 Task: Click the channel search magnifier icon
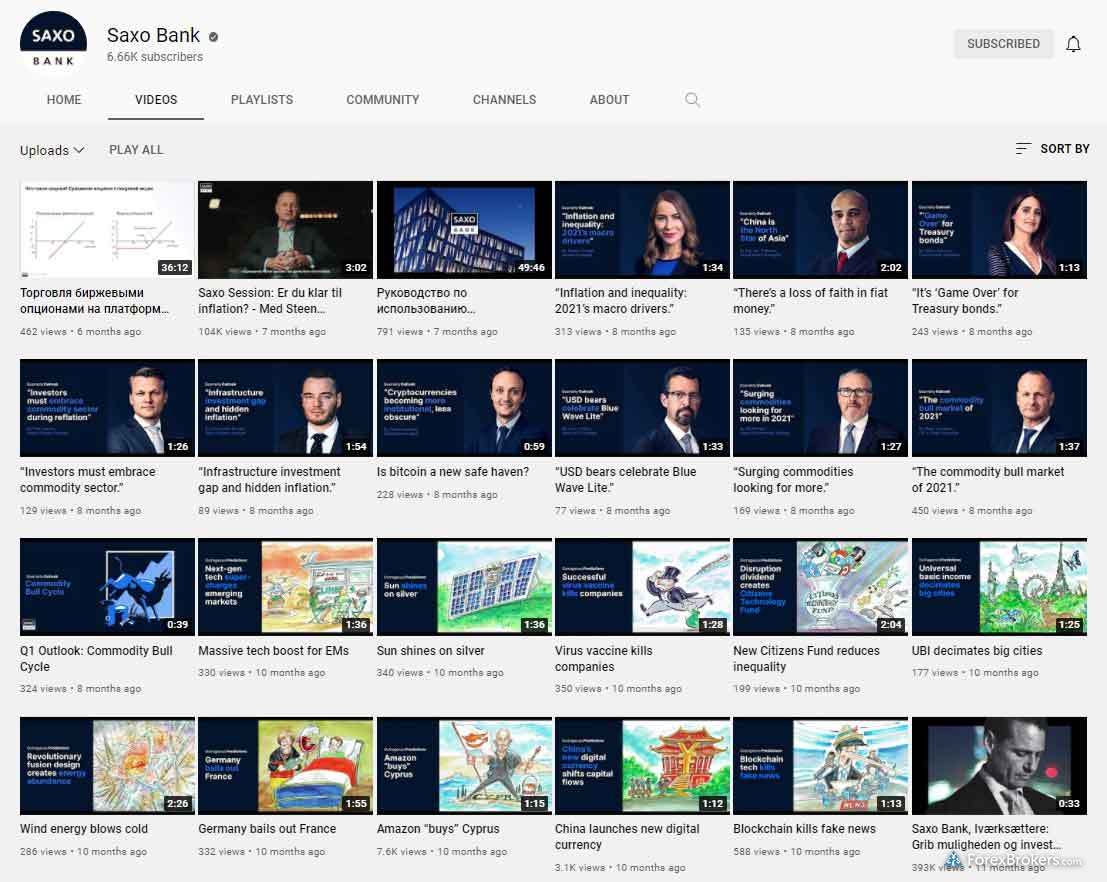coord(692,100)
